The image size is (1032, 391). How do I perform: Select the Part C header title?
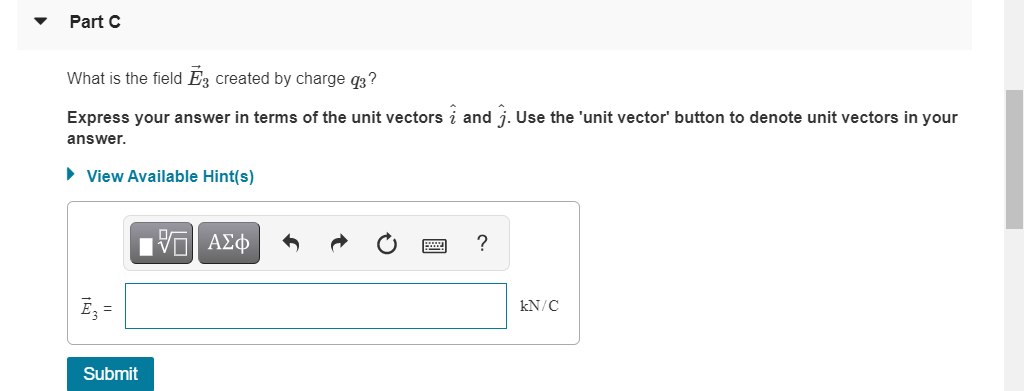95,22
